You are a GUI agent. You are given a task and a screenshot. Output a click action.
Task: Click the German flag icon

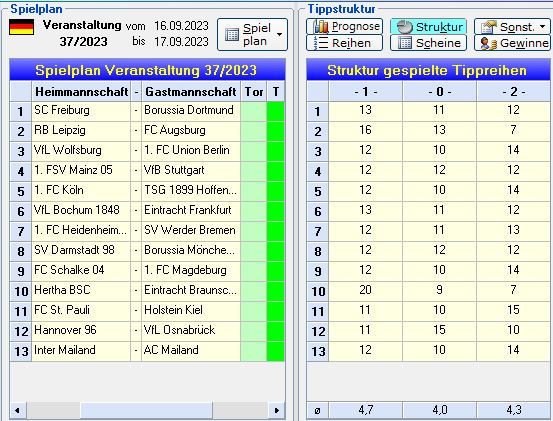click(22, 27)
